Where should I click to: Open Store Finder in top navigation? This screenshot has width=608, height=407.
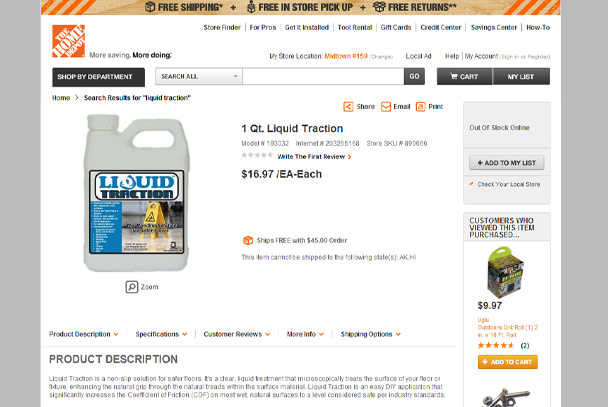[222, 28]
